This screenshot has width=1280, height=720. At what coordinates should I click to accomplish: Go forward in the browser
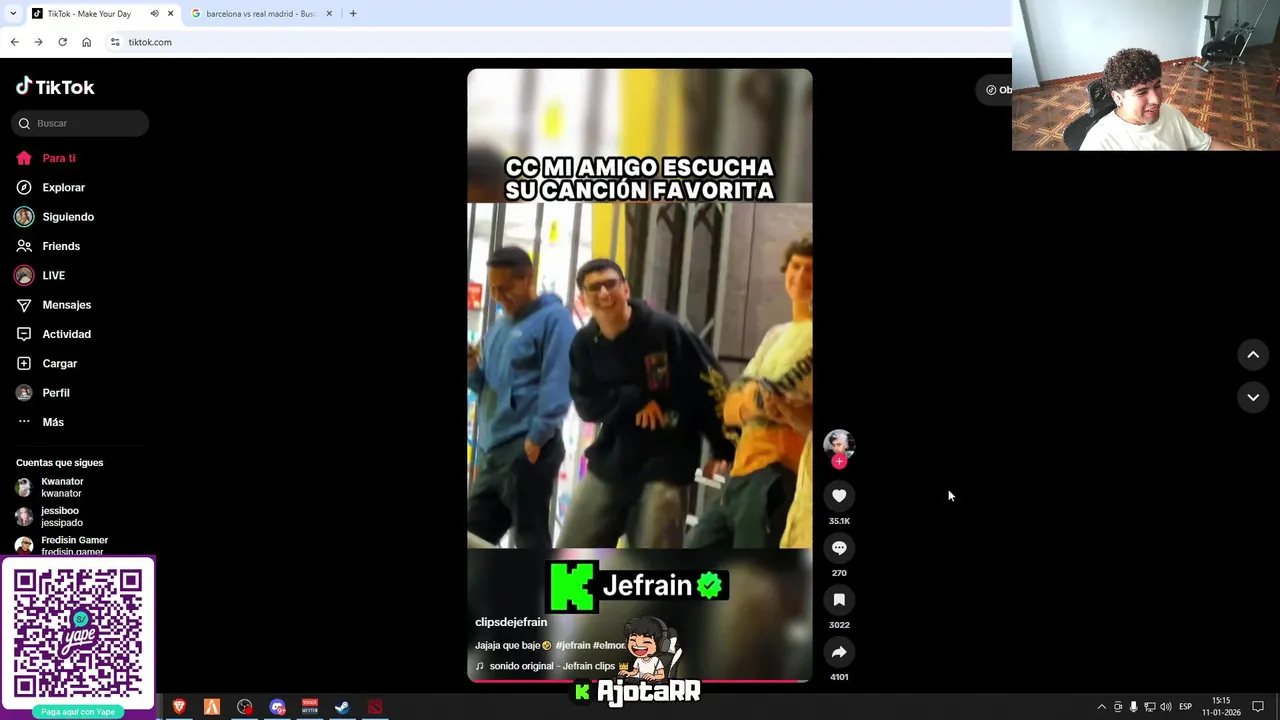[x=38, y=42]
